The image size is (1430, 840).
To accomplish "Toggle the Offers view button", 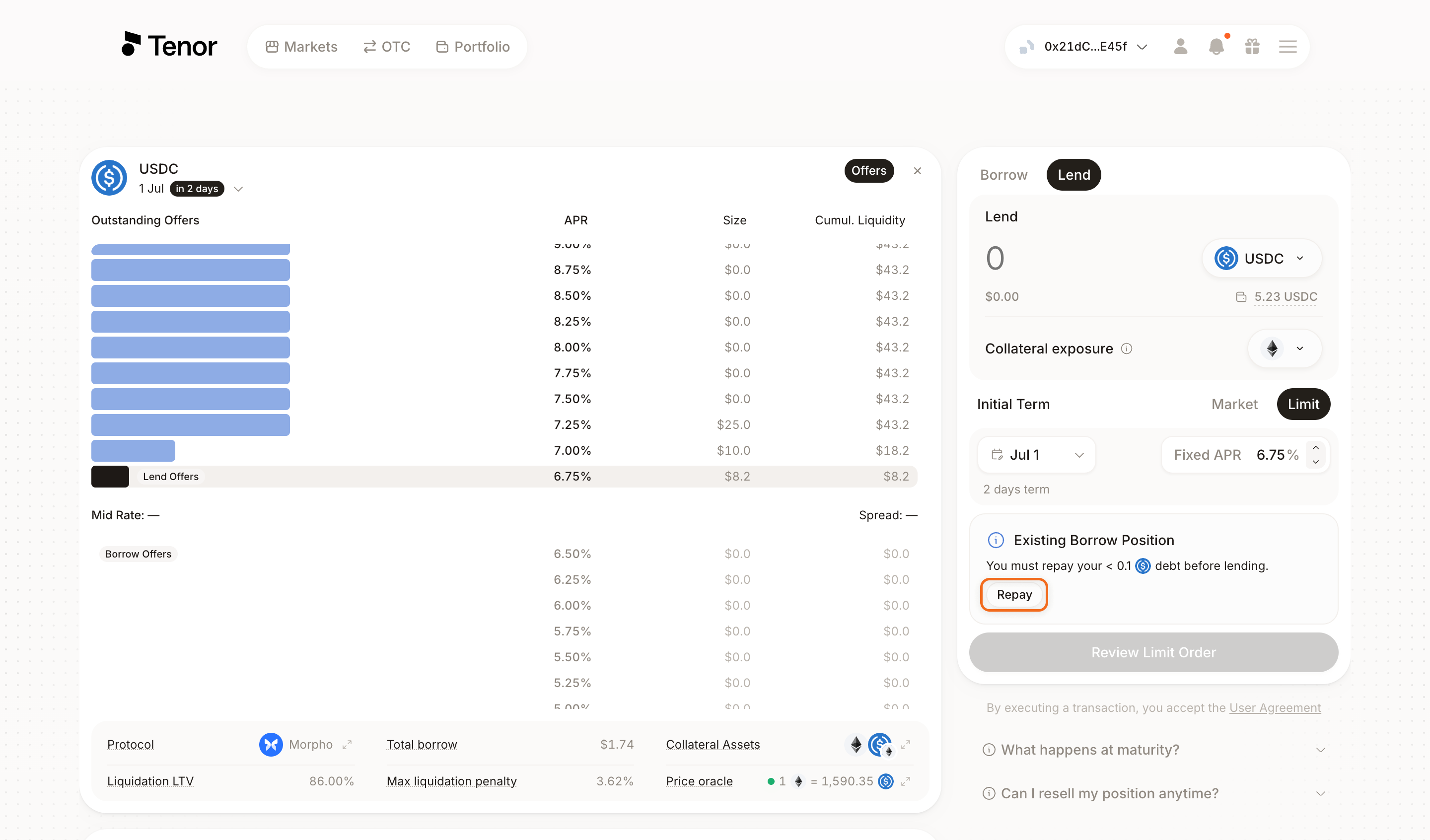I will coord(869,171).
